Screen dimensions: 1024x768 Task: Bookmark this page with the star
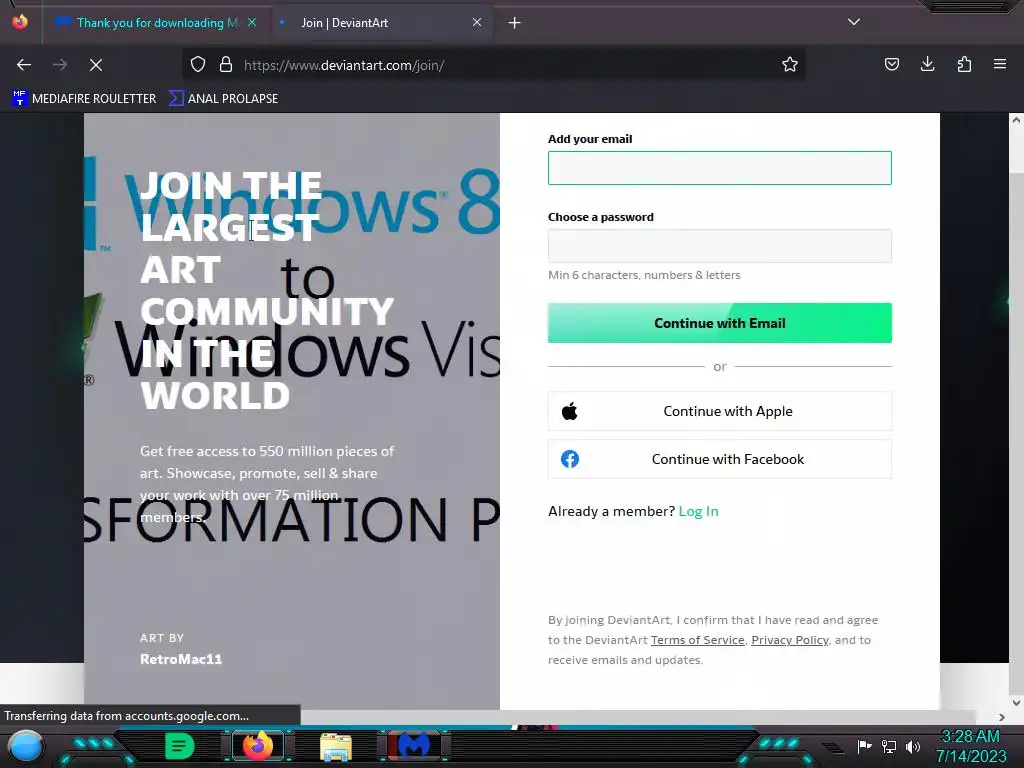[790, 64]
